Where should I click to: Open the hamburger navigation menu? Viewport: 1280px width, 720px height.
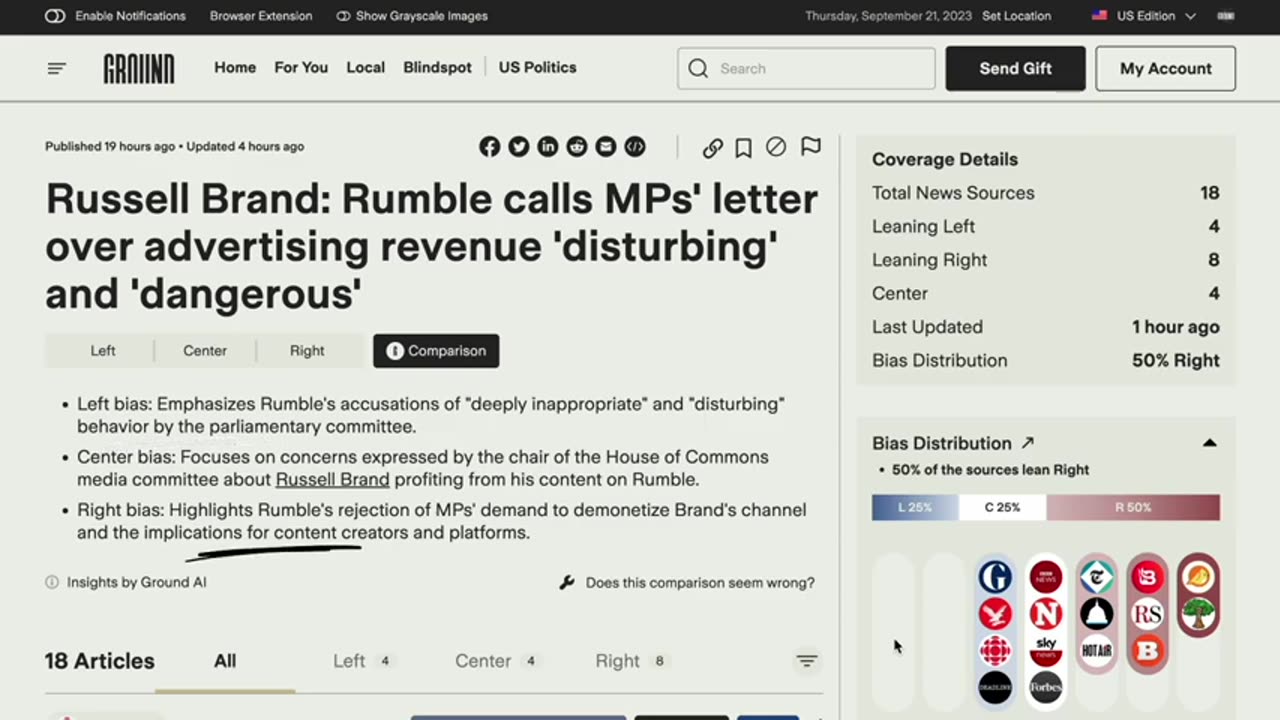click(x=57, y=68)
